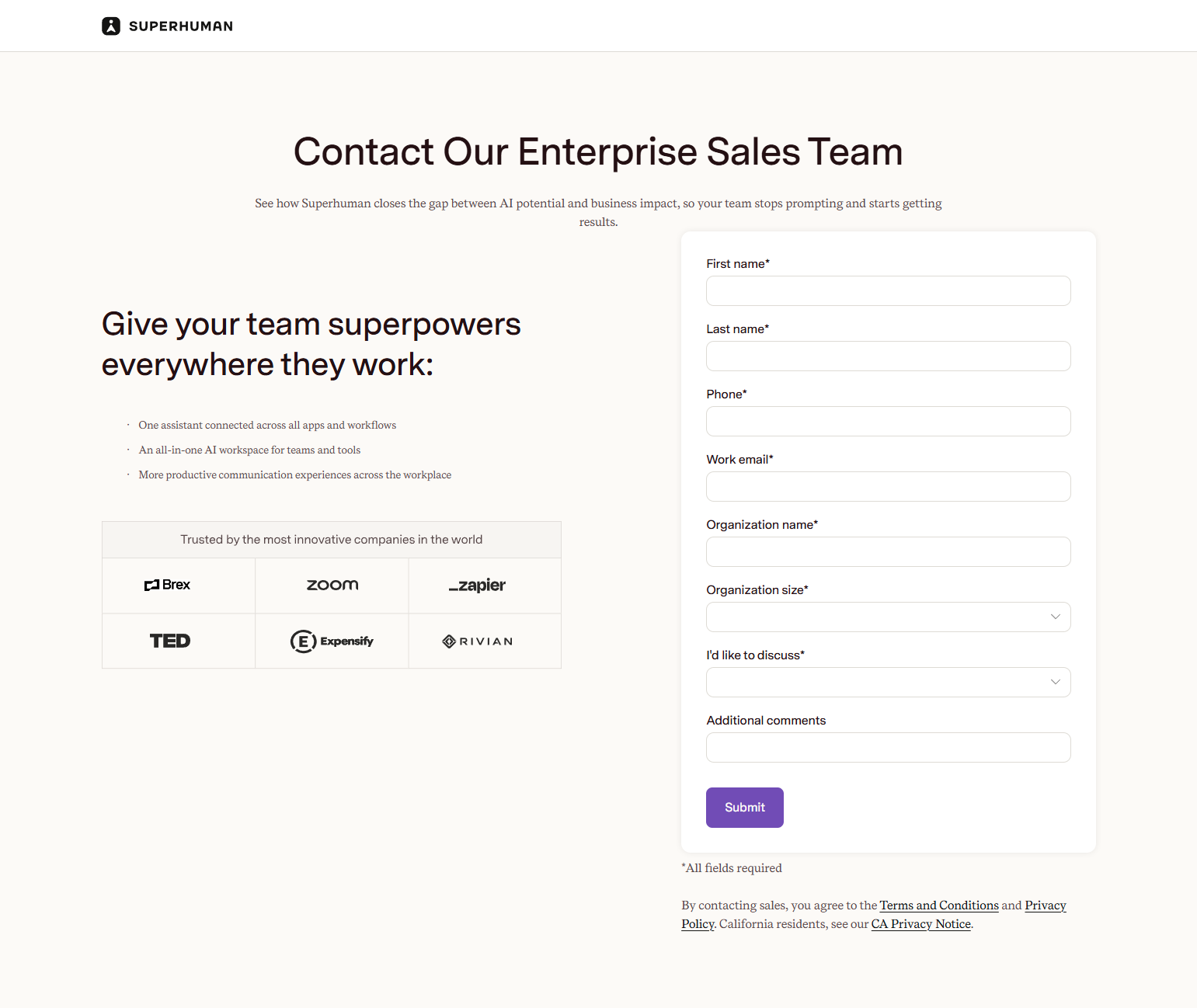This screenshot has height=1008, width=1197.
Task: Focus the Work email field
Action: tap(888, 486)
